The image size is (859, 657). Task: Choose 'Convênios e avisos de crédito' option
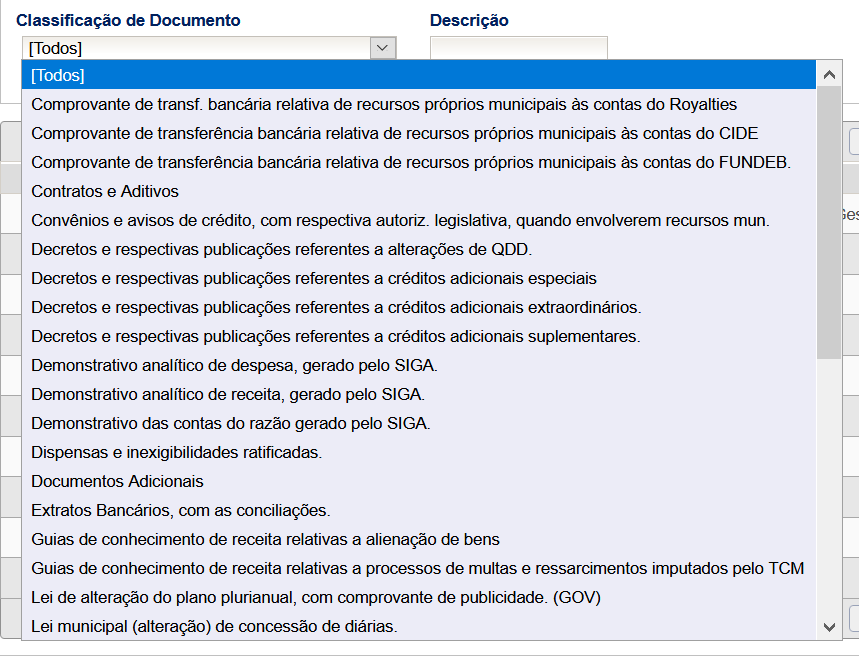pos(419,220)
